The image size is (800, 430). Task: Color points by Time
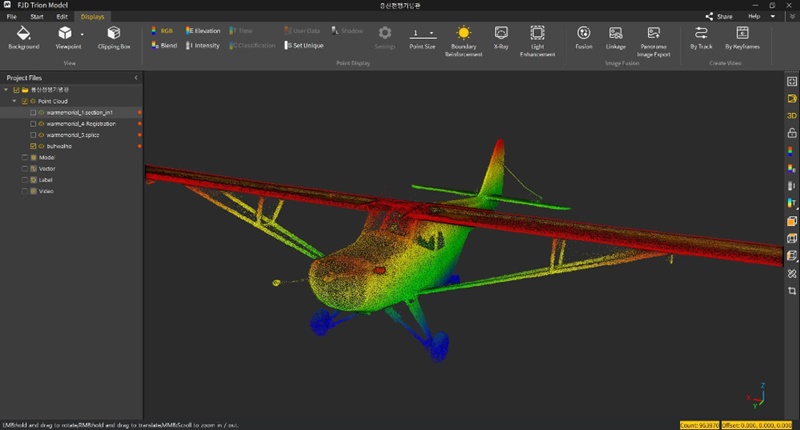pyautogui.click(x=241, y=31)
